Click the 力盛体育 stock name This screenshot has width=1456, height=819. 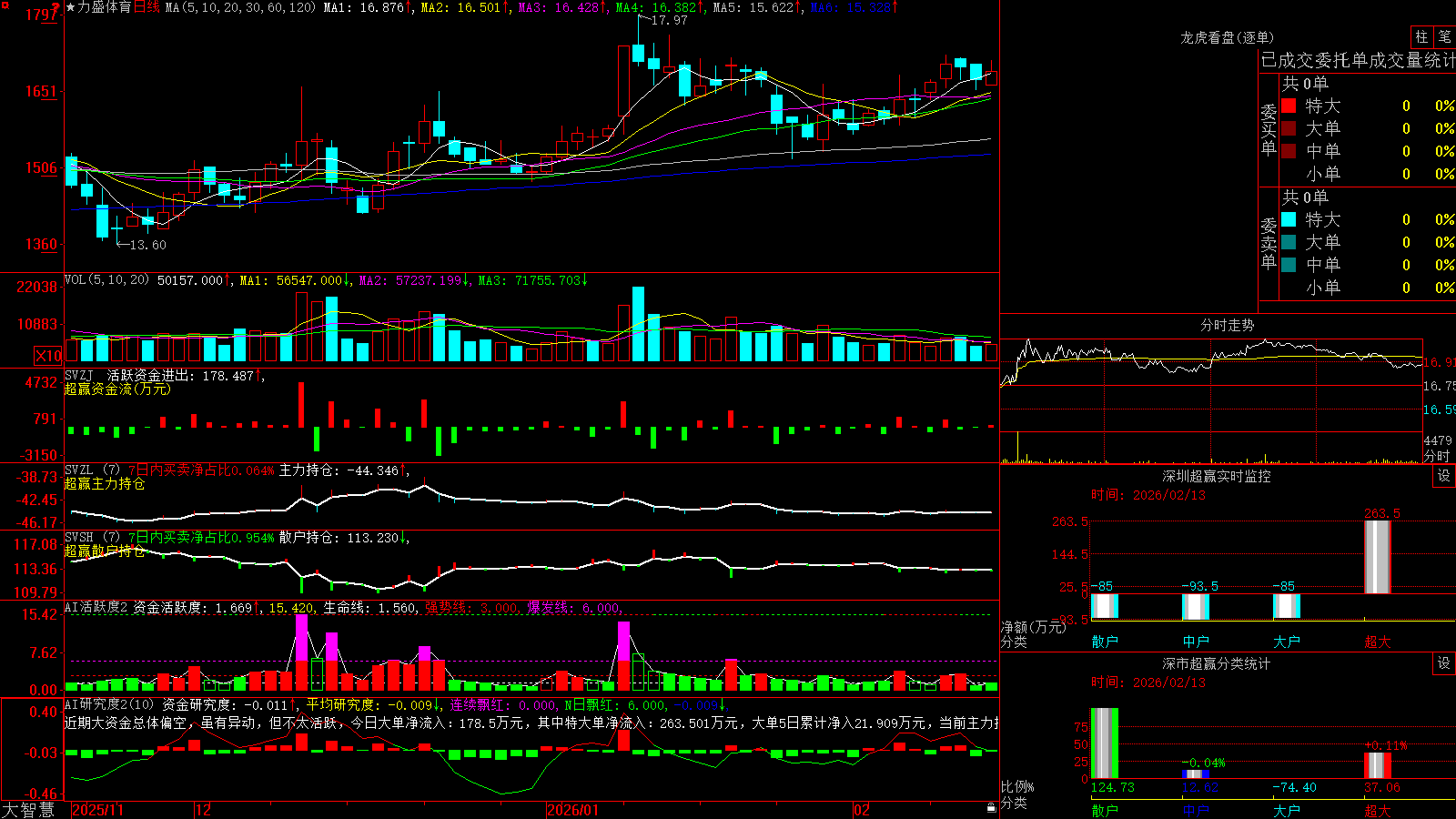(105, 7)
